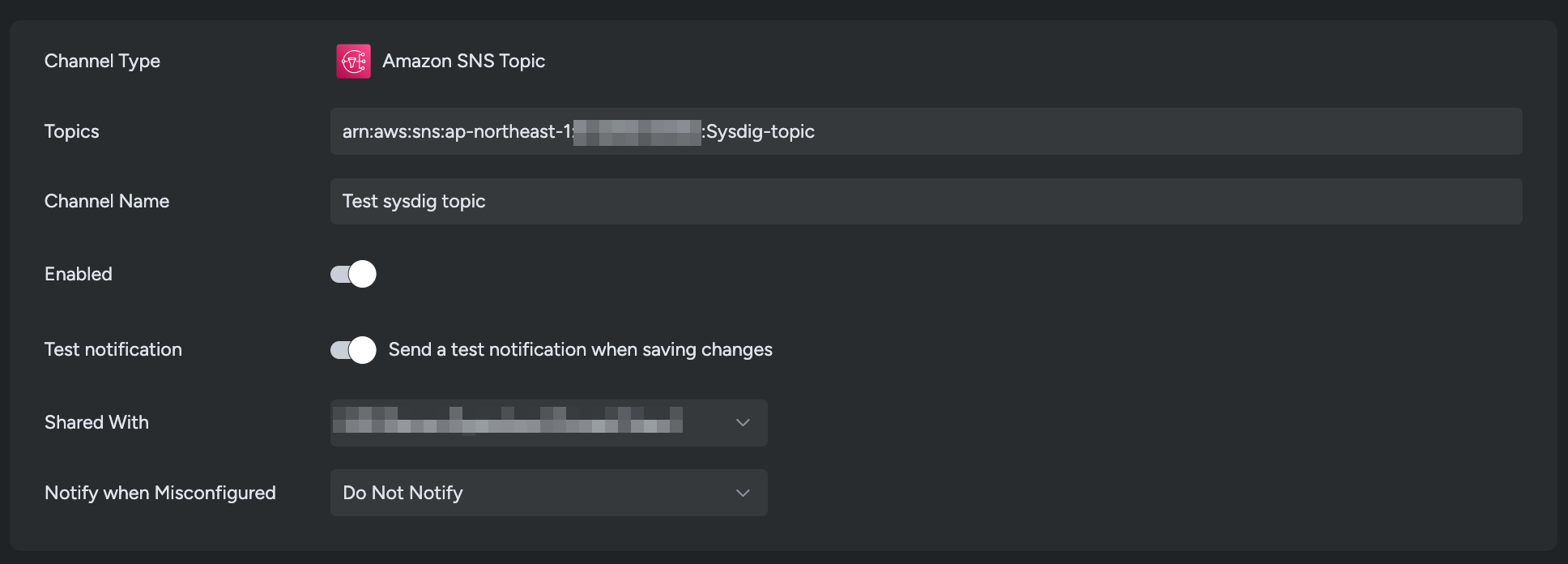Image resolution: width=1568 pixels, height=564 pixels.
Task: Click the 'Channel Name' label
Action: (x=107, y=201)
